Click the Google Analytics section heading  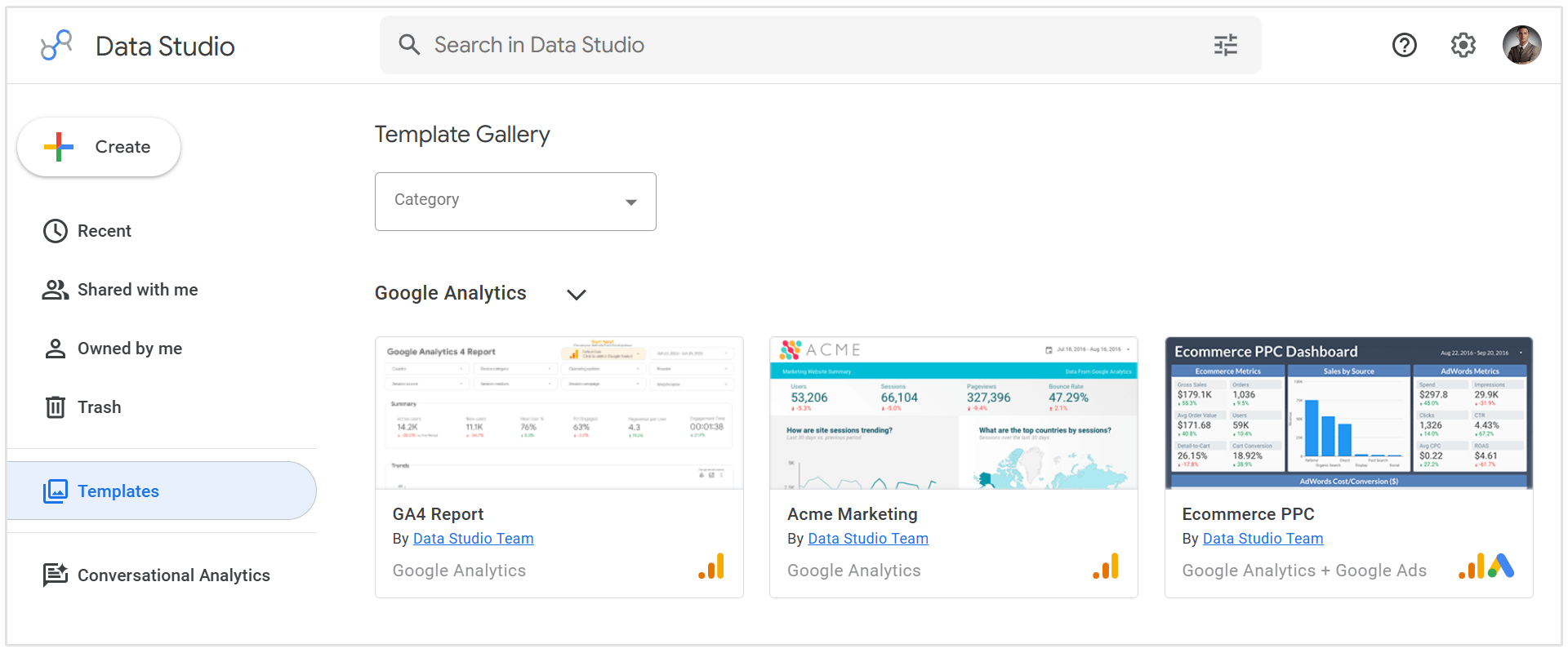451,293
